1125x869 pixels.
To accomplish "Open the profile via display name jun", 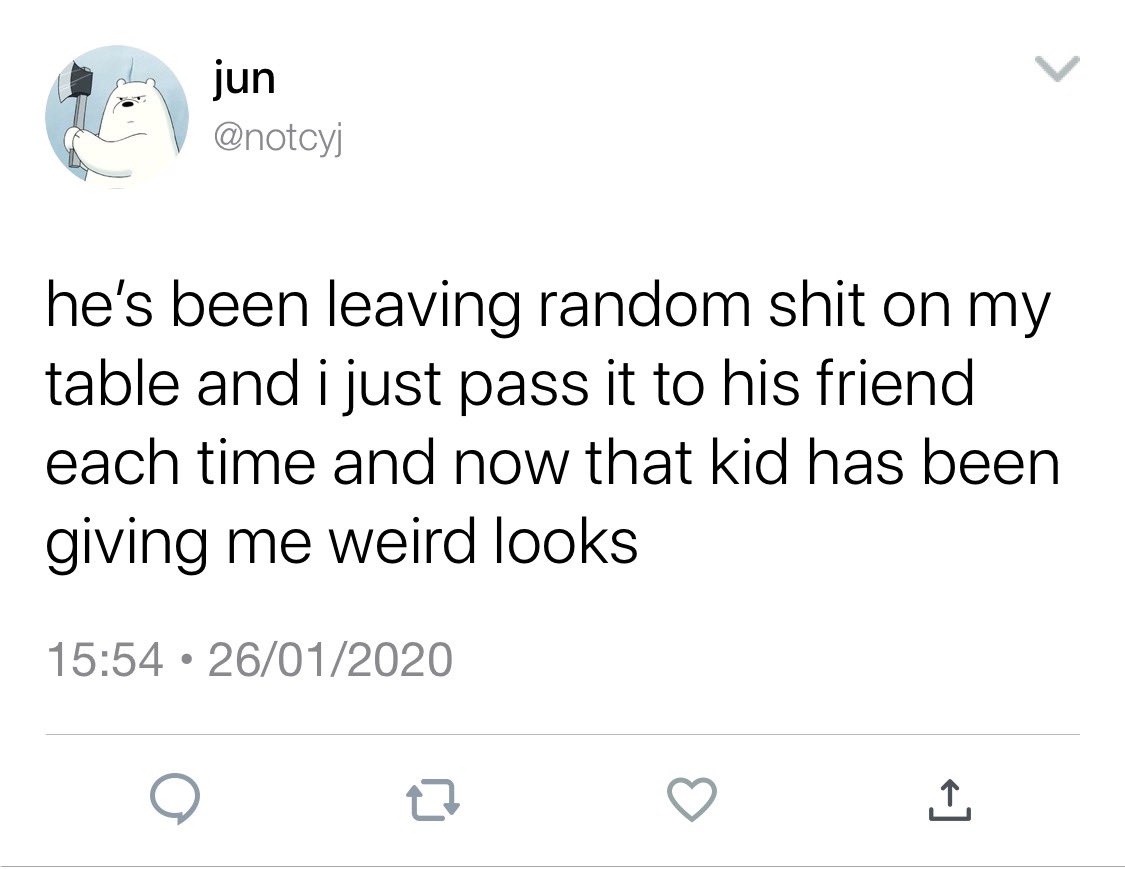I will pyautogui.click(x=244, y=78).
